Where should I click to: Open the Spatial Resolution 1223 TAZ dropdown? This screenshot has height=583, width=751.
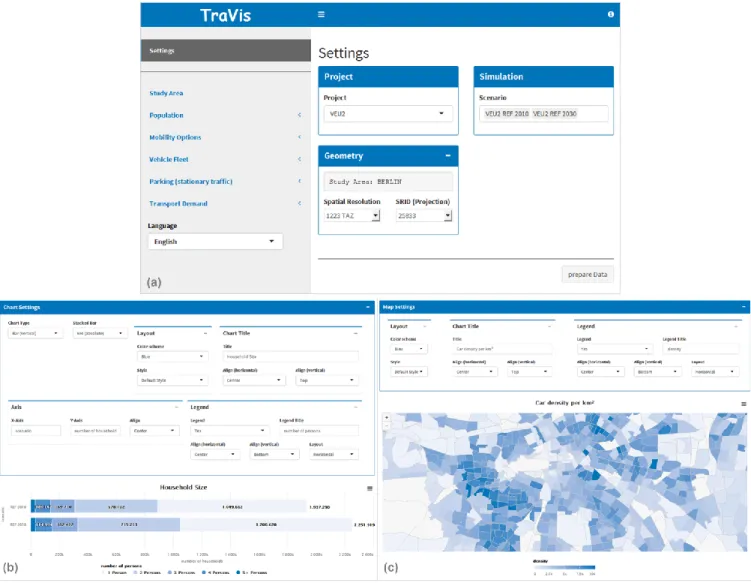pyautogui.click(x=352, y=216)
